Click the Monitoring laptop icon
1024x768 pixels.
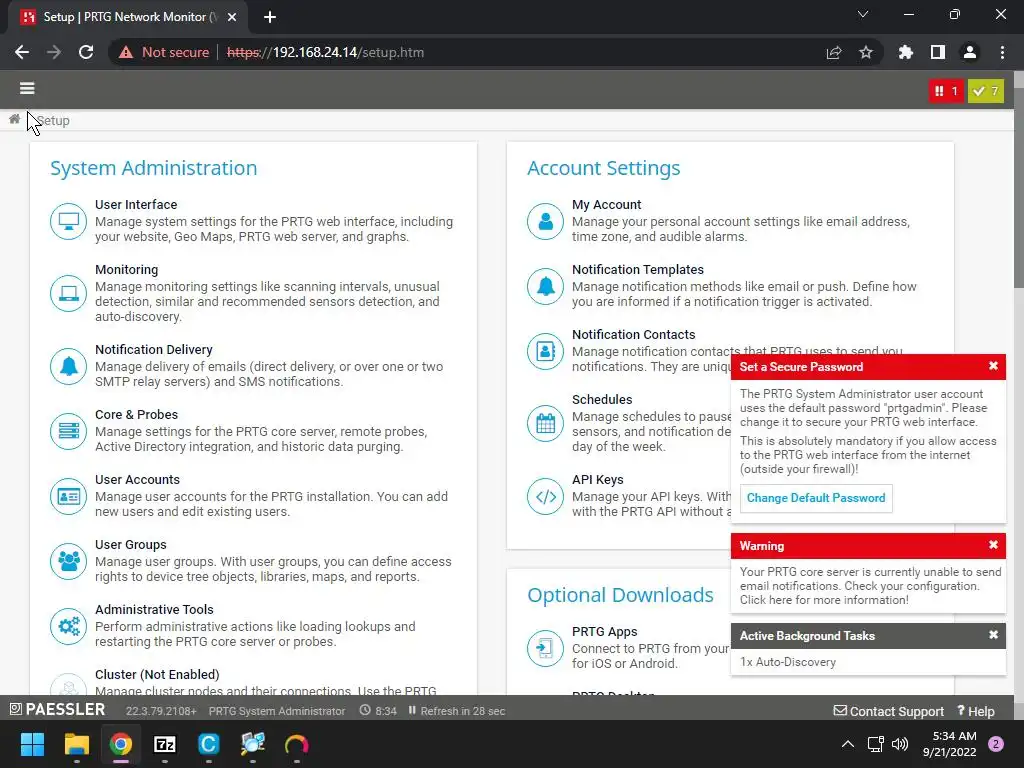(69, 293)
